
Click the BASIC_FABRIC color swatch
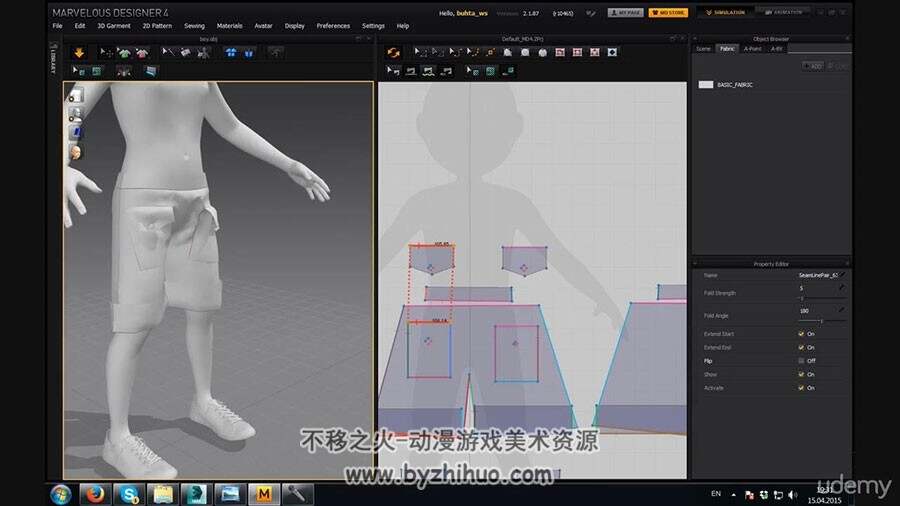coord(705,84)
